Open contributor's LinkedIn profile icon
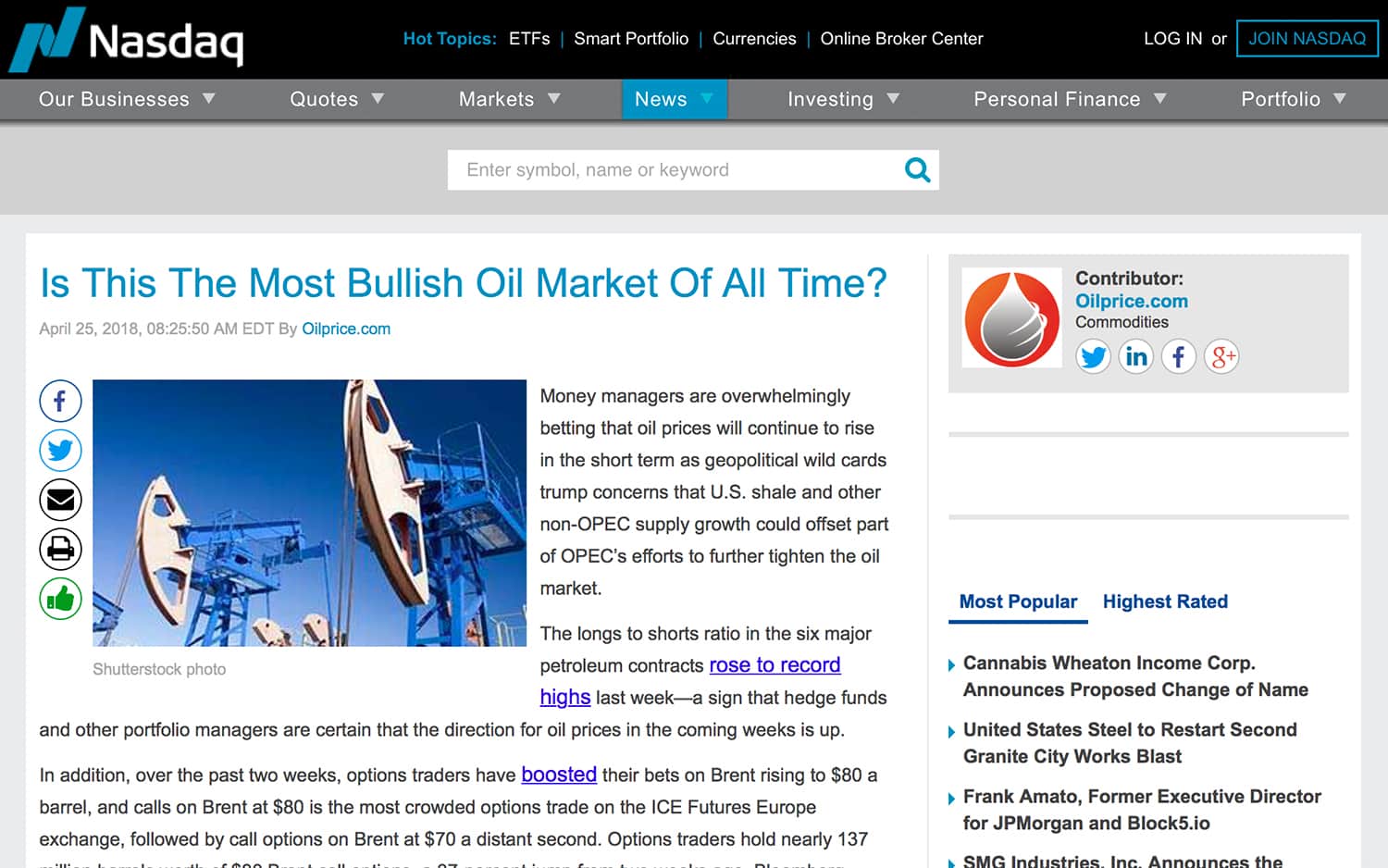The width and height of the screenshot is (1388, 868). (1135, 356)
